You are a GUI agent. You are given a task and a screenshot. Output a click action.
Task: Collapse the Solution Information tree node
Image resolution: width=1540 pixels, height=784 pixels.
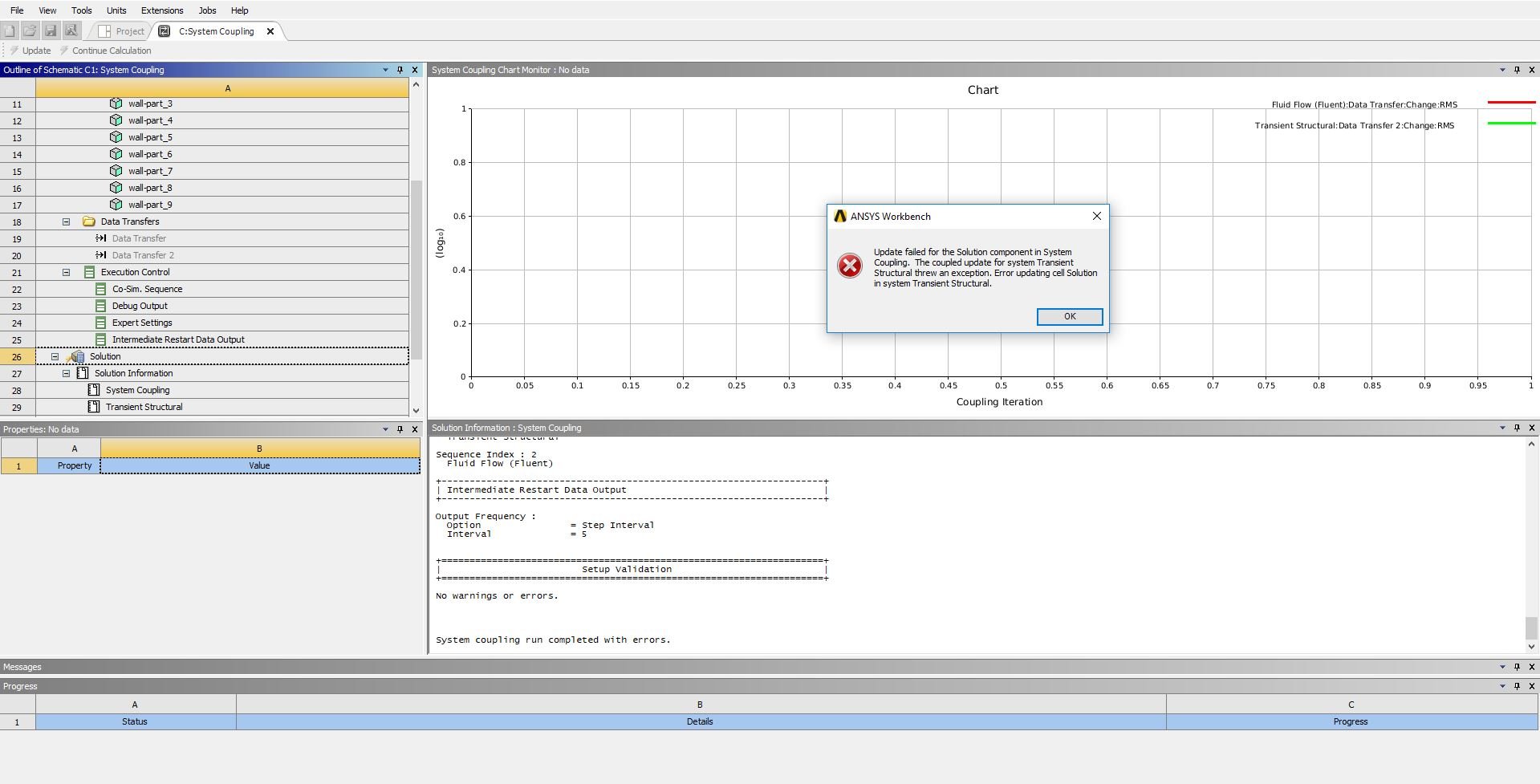[67, 373]
